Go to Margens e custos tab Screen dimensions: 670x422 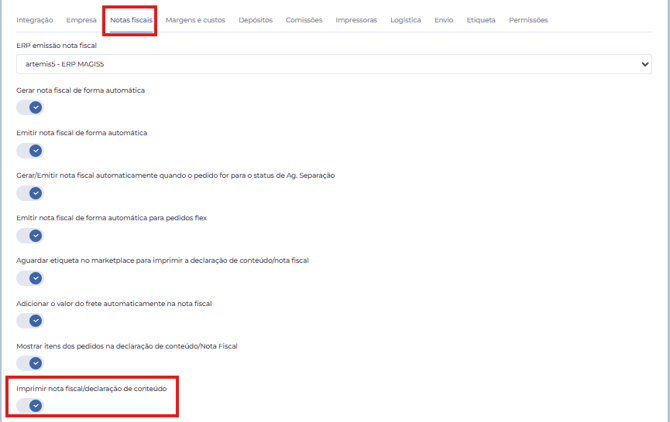[x=195, y=20]
